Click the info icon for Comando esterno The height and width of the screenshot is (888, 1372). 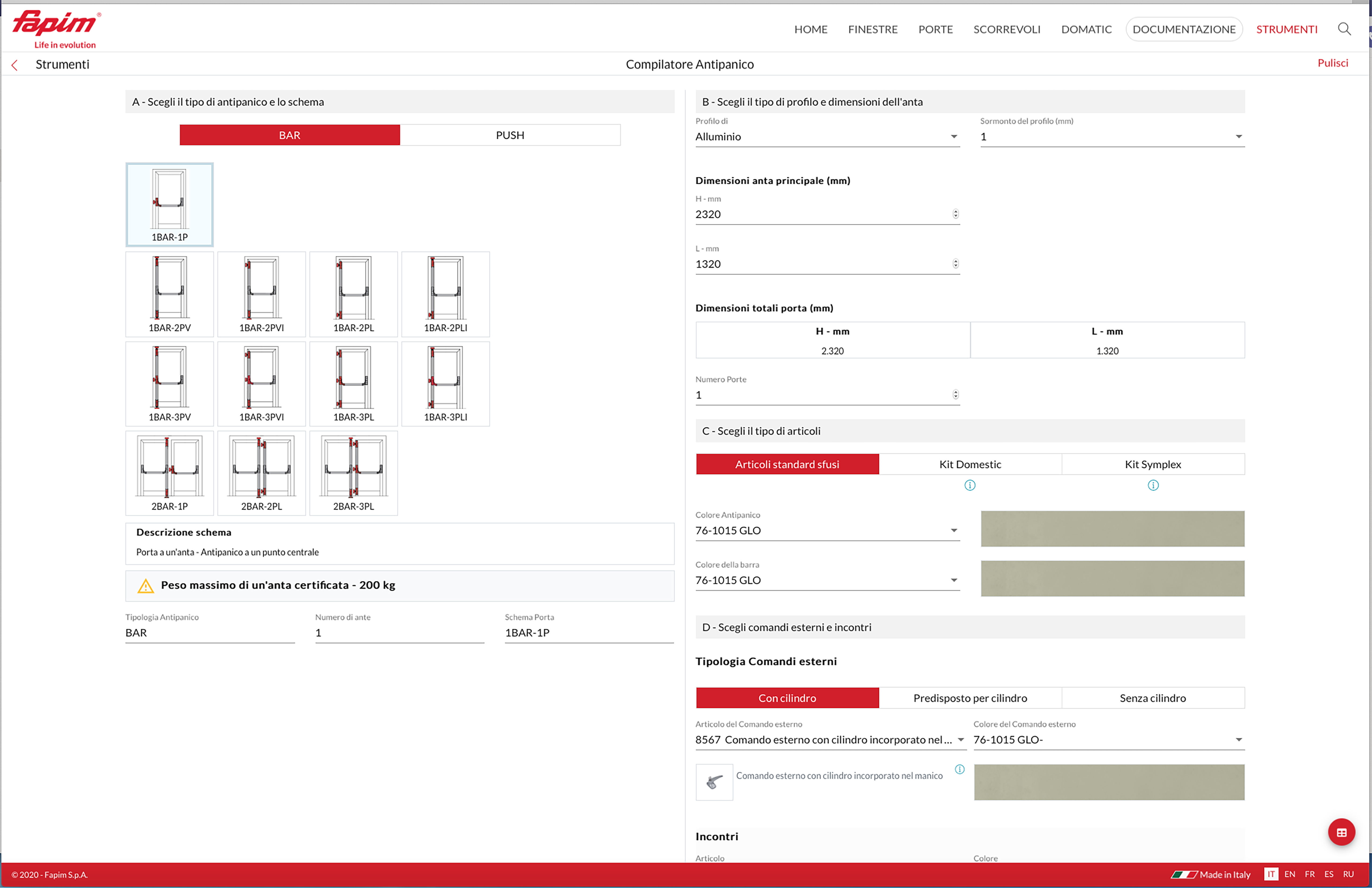click(959, 769)
